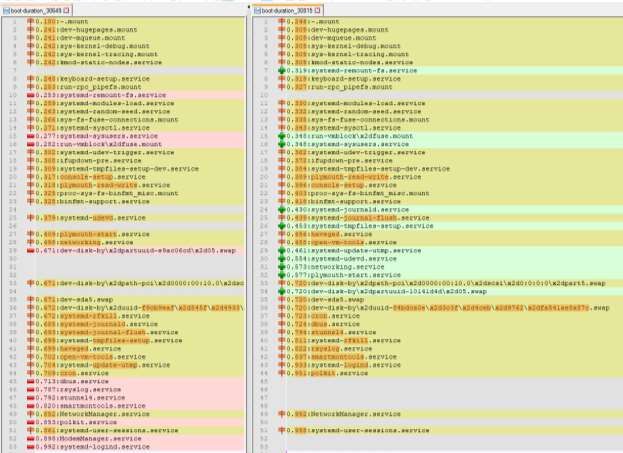Click added marker beside right systemd-tmpfiles-setup.service line

(282, 226)
